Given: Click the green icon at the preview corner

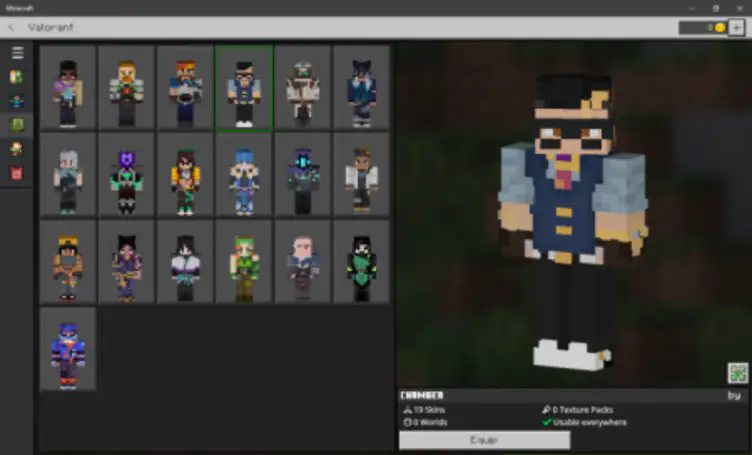Looking at the screenshot, I should (738, 373).
